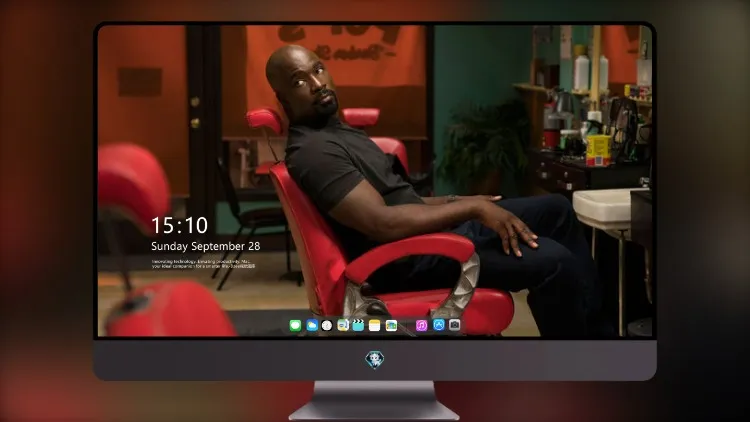Open the photo gallery app in dock

391,326
